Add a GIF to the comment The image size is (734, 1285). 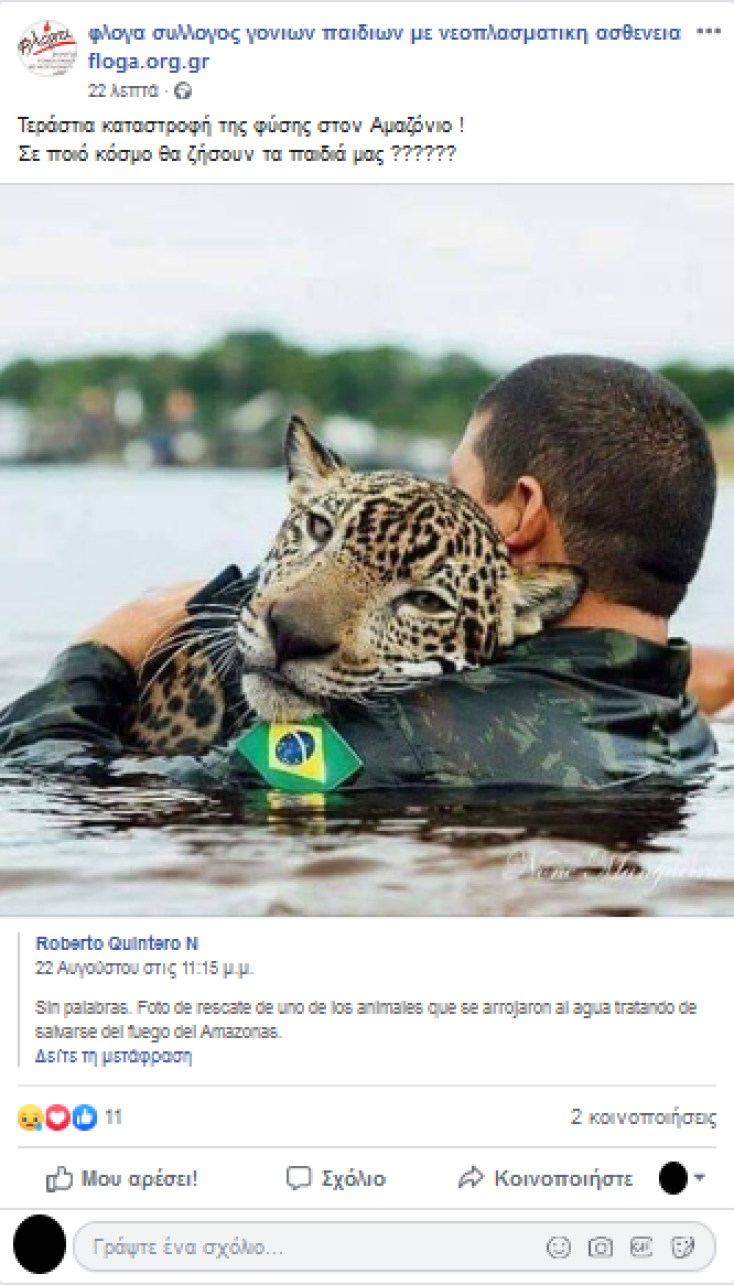point(641,1247)
